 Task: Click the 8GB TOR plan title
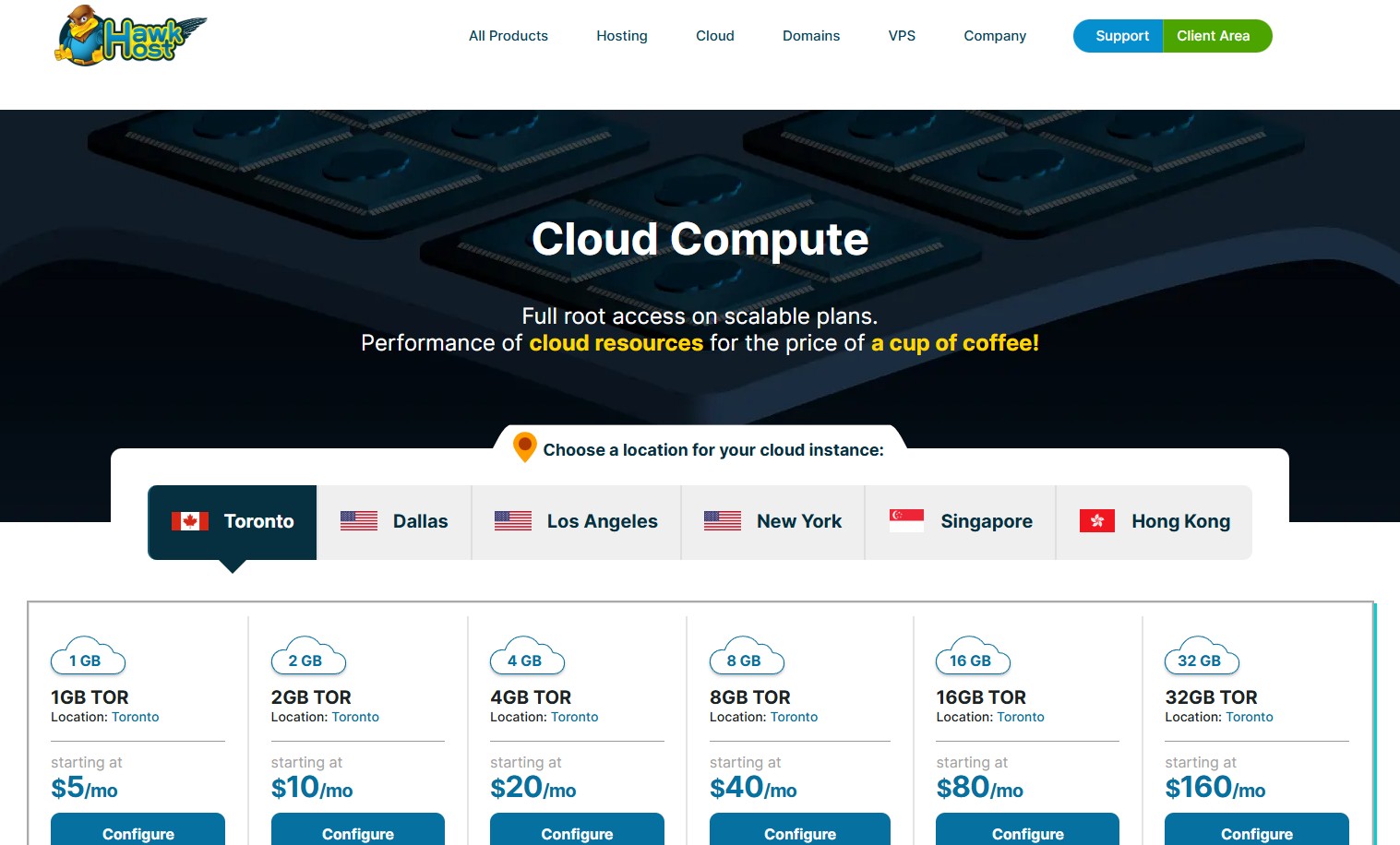click(750, 697)
